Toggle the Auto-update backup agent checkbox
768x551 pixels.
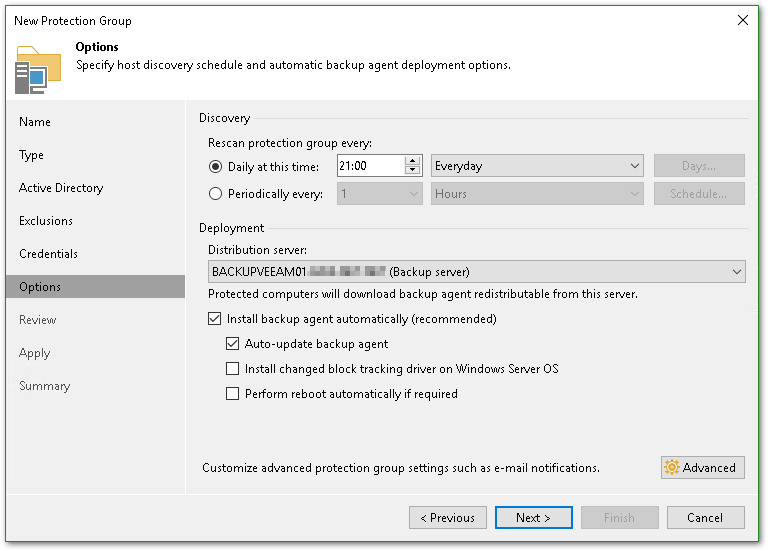point(233,344)
